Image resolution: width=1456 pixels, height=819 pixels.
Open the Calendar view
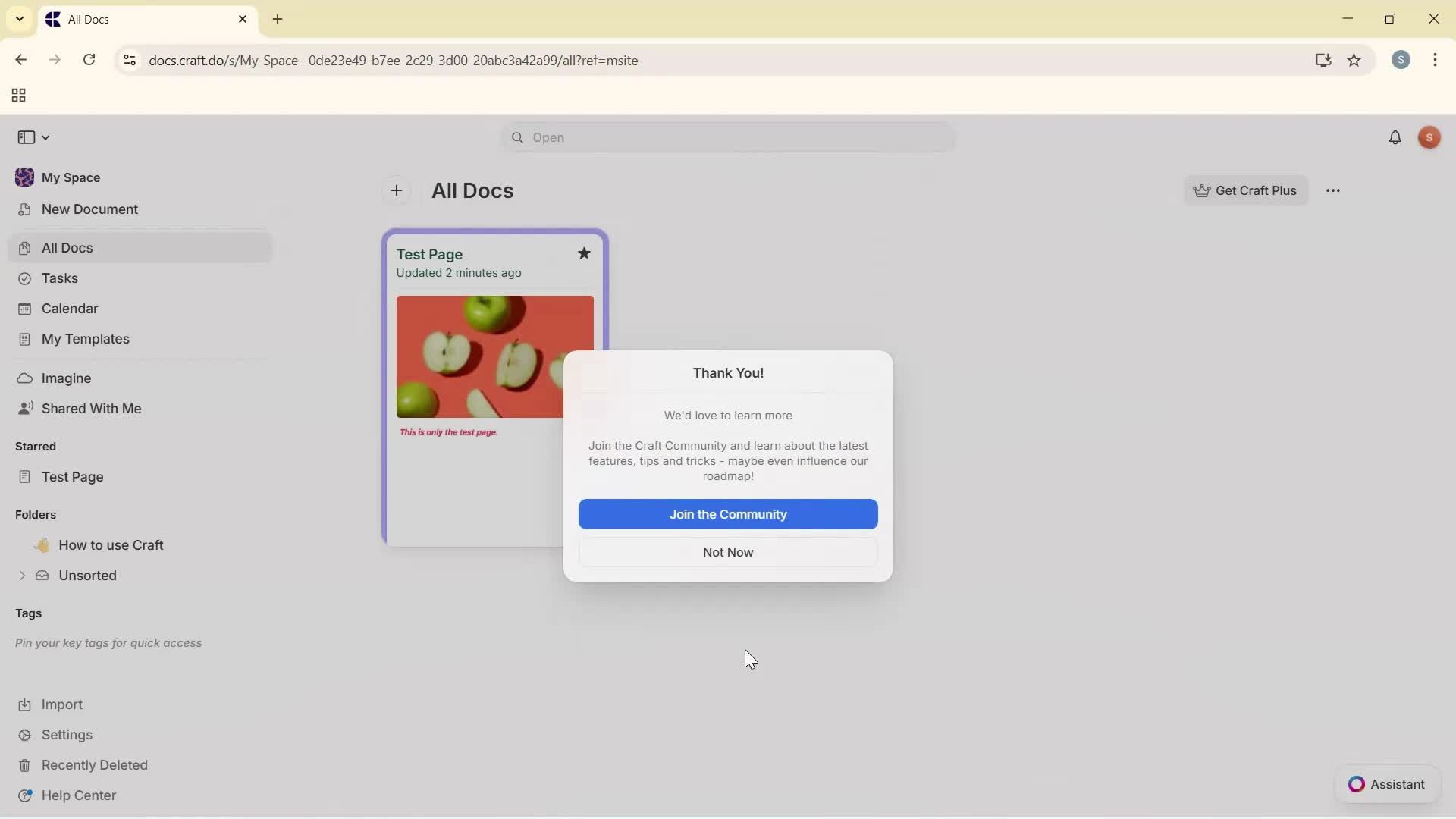(x=68, y=309)
